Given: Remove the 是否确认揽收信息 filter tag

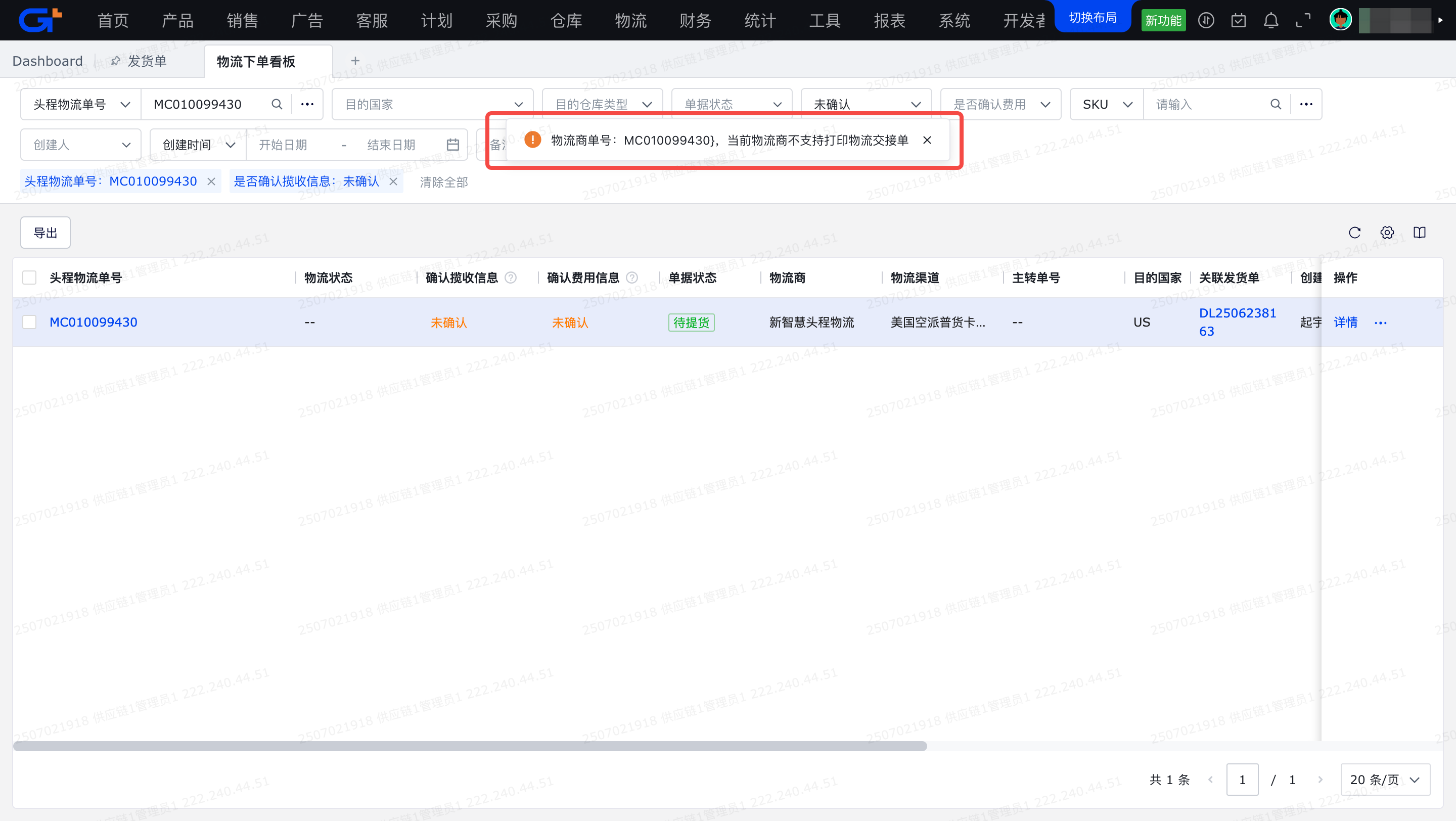Looking at the screenshot, I should click(x=393, y=181).
